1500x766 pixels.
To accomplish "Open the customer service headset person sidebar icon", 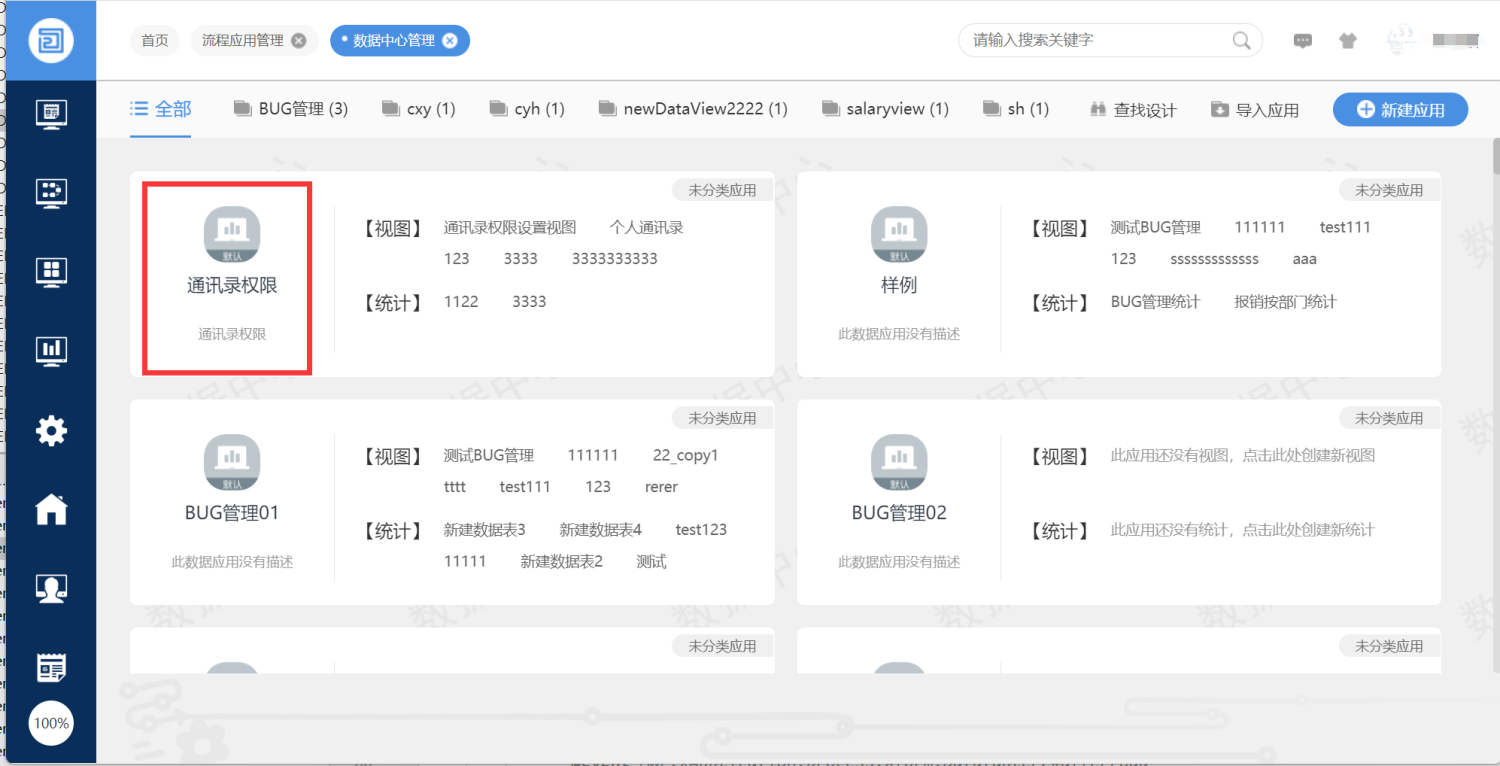I will 51,589.
